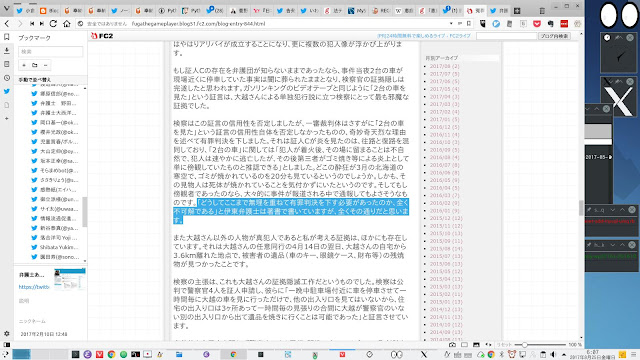The width and height of the screenshot is (640, 360).
Task: Expand the address bar history dropdown
Action: (x=451, y=24)
